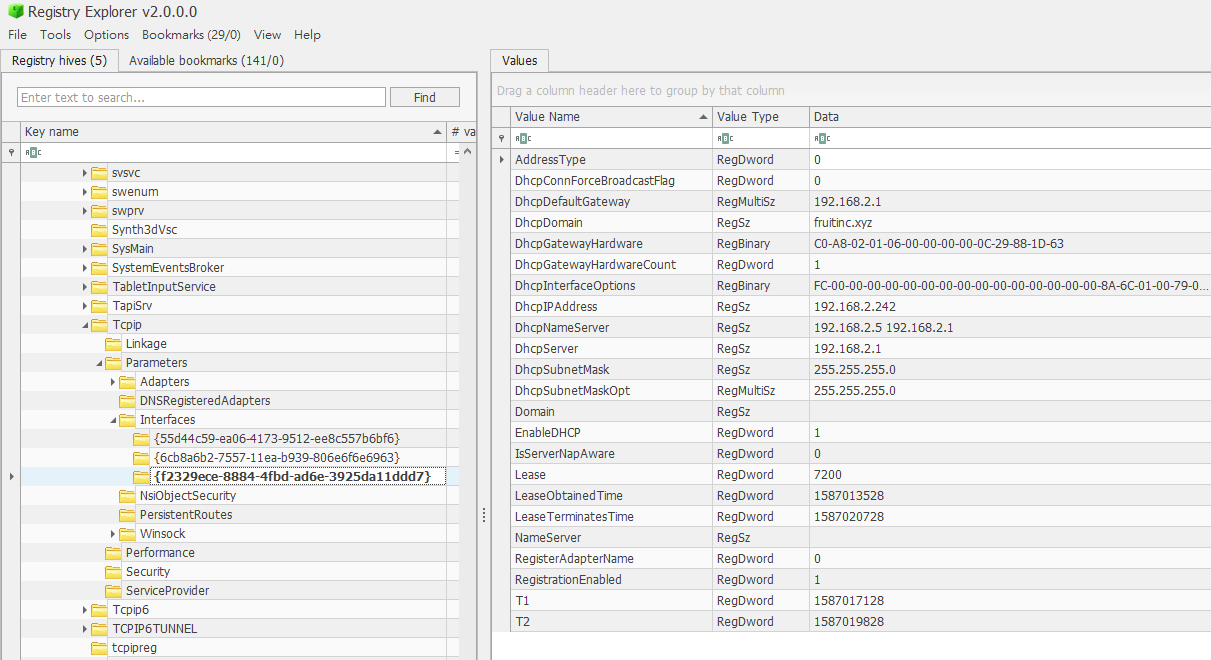Click the filter icon in Value Name column
This screenshot has height=660, width=1211.
(x=523, y=138)
